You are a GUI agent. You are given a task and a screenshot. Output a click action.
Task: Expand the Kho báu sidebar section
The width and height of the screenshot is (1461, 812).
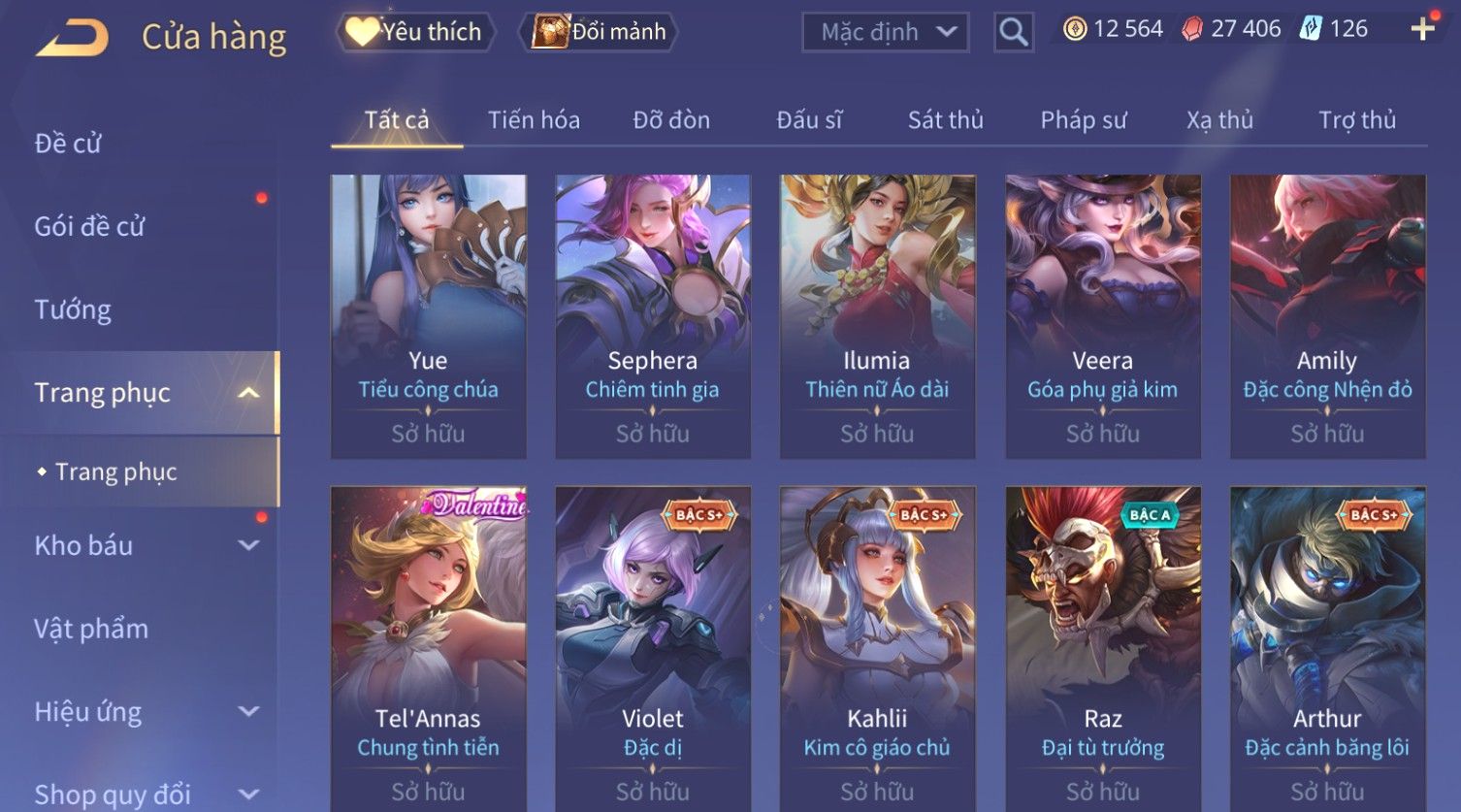[248, 545]
